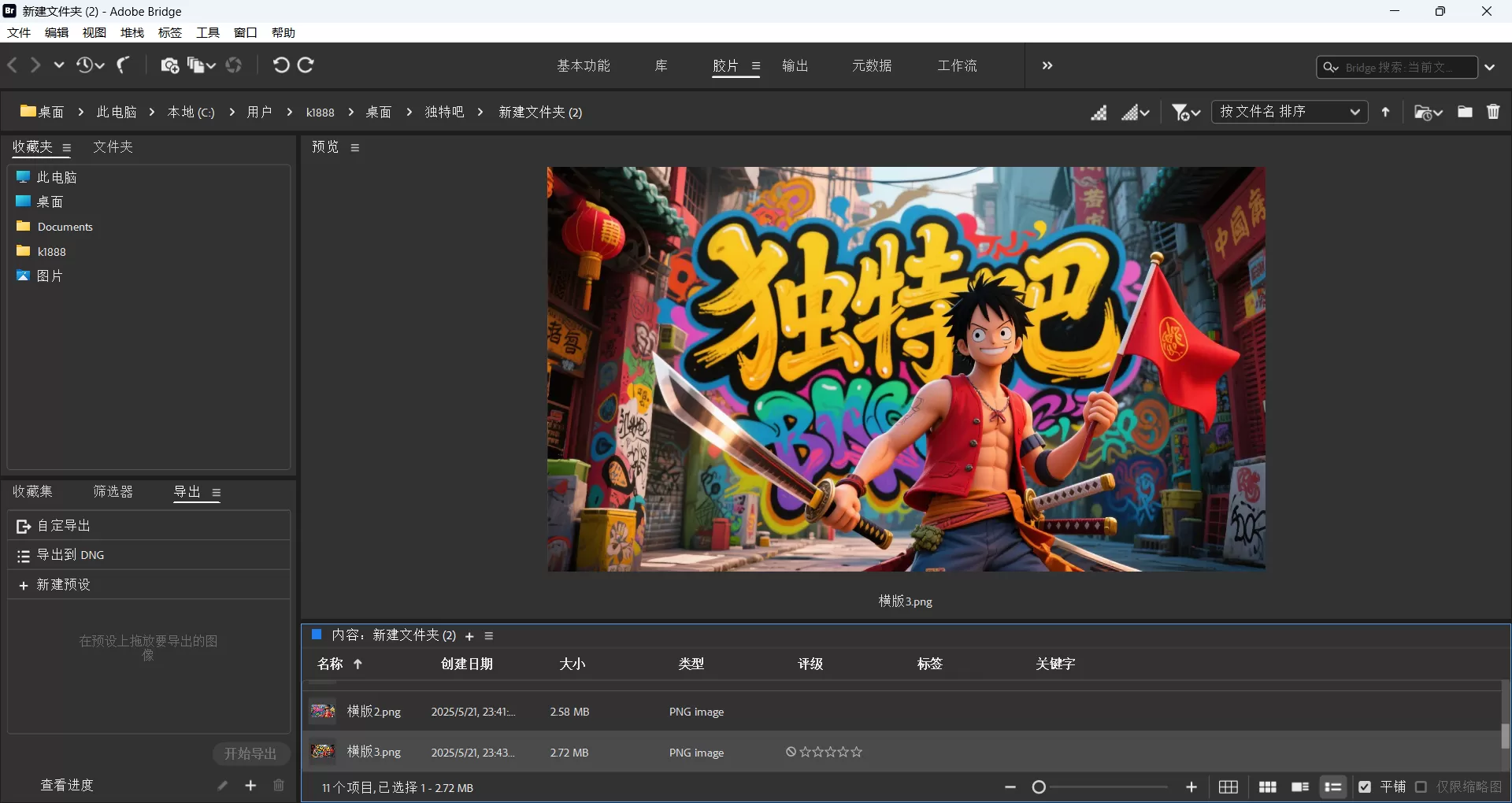Select the boomerang return-to-Photoshop icon
Screen dimensions: 1512x803
coord(122,65)
